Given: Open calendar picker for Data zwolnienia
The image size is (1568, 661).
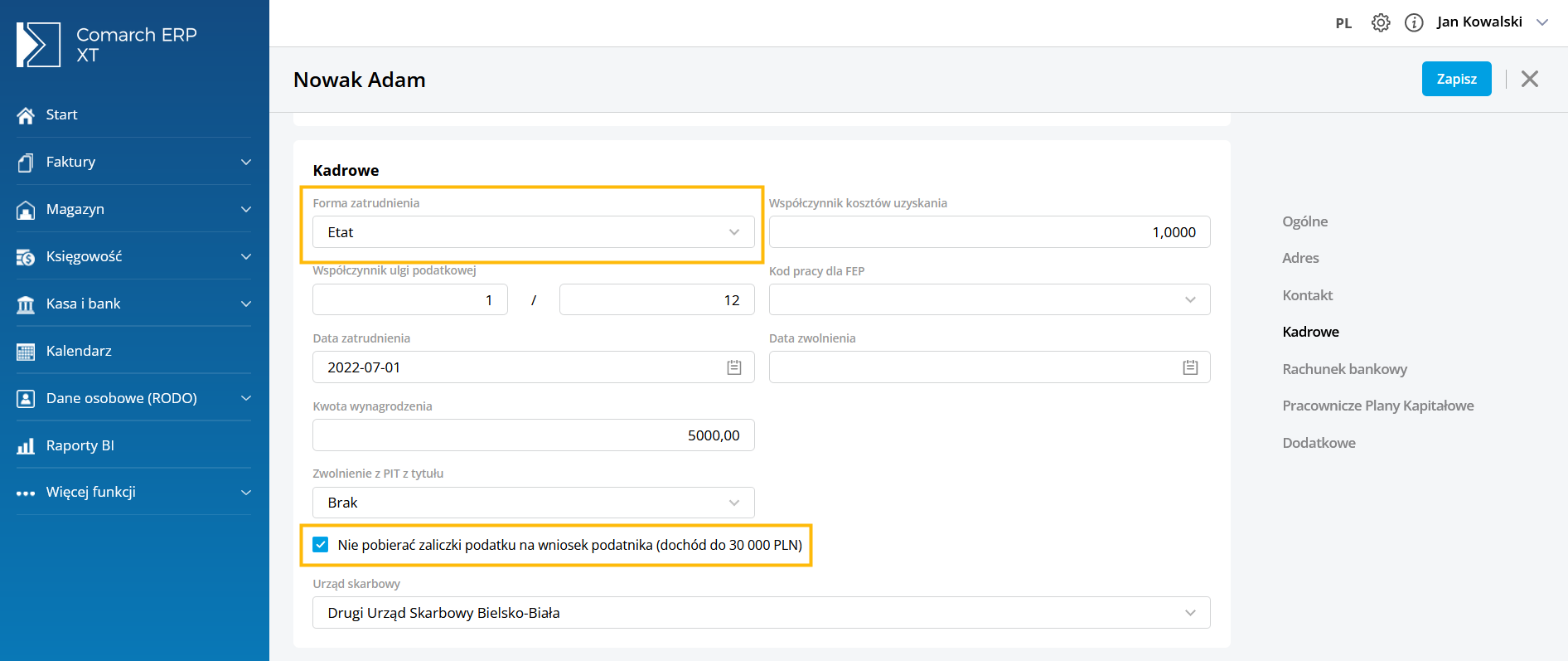Looking at the screenshot, I should click(1190, 367).
